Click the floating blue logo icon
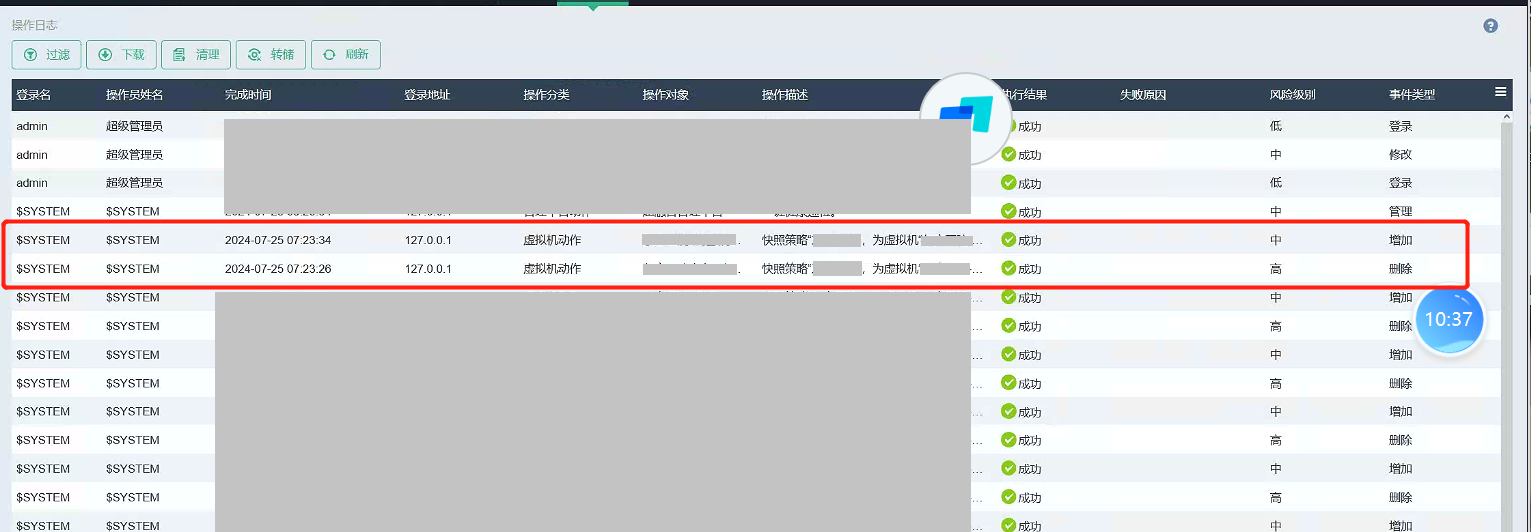Viewport: 1531px width, 532px height. click(966, 117)
